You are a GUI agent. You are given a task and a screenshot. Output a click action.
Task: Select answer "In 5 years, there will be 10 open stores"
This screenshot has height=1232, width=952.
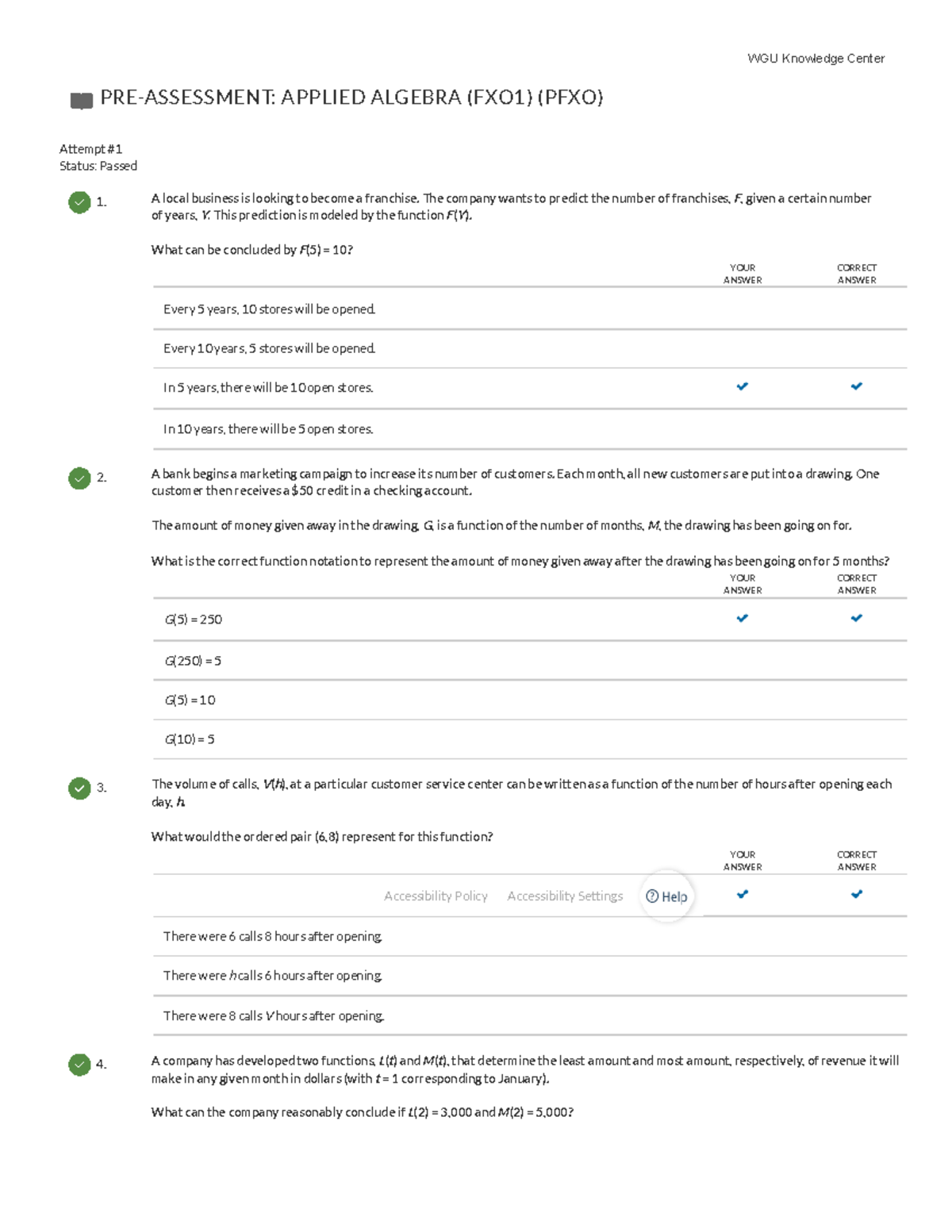click(x=268, y=388)
